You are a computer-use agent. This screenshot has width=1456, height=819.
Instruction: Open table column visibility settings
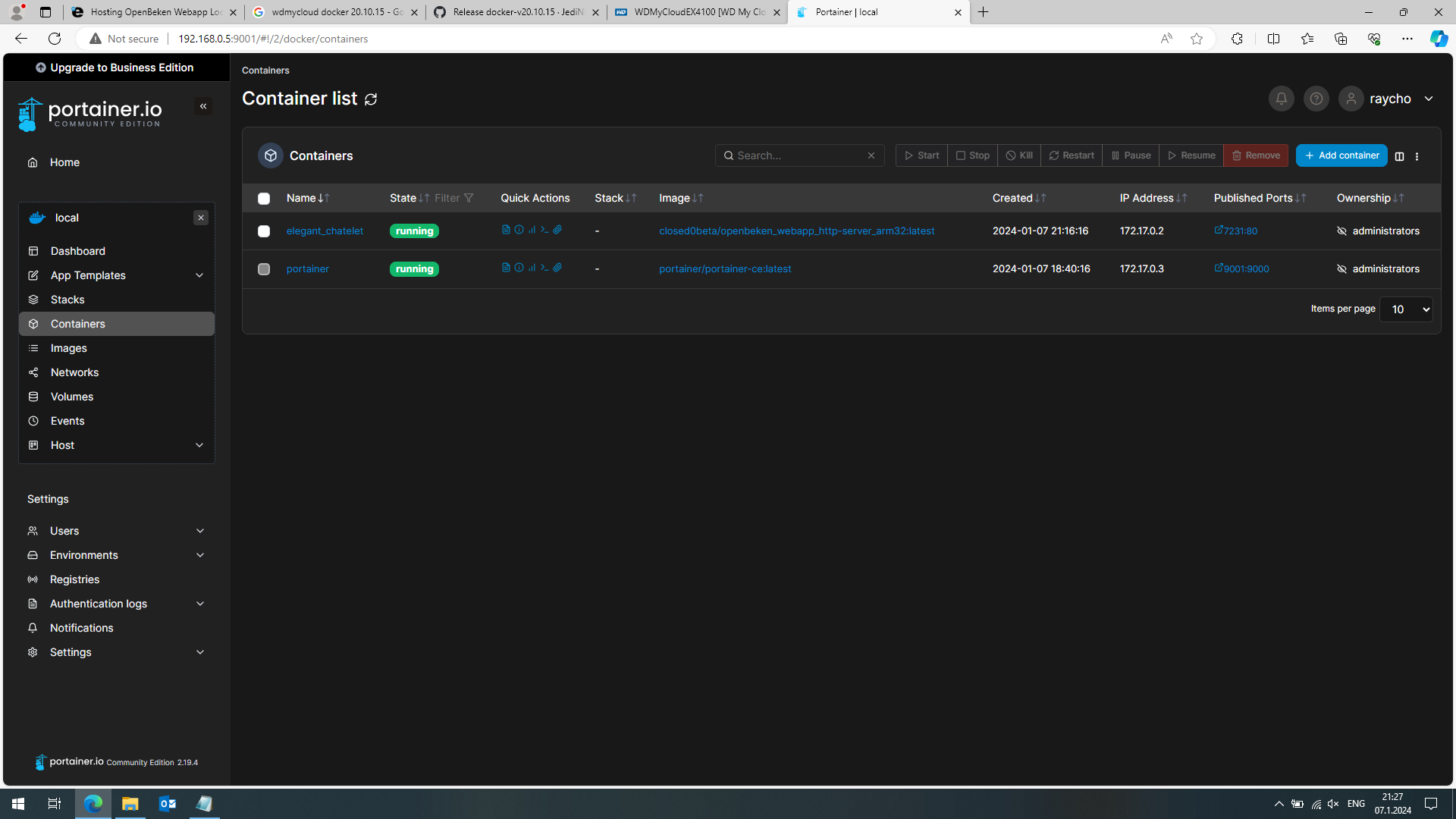[x=1400, y=156]
